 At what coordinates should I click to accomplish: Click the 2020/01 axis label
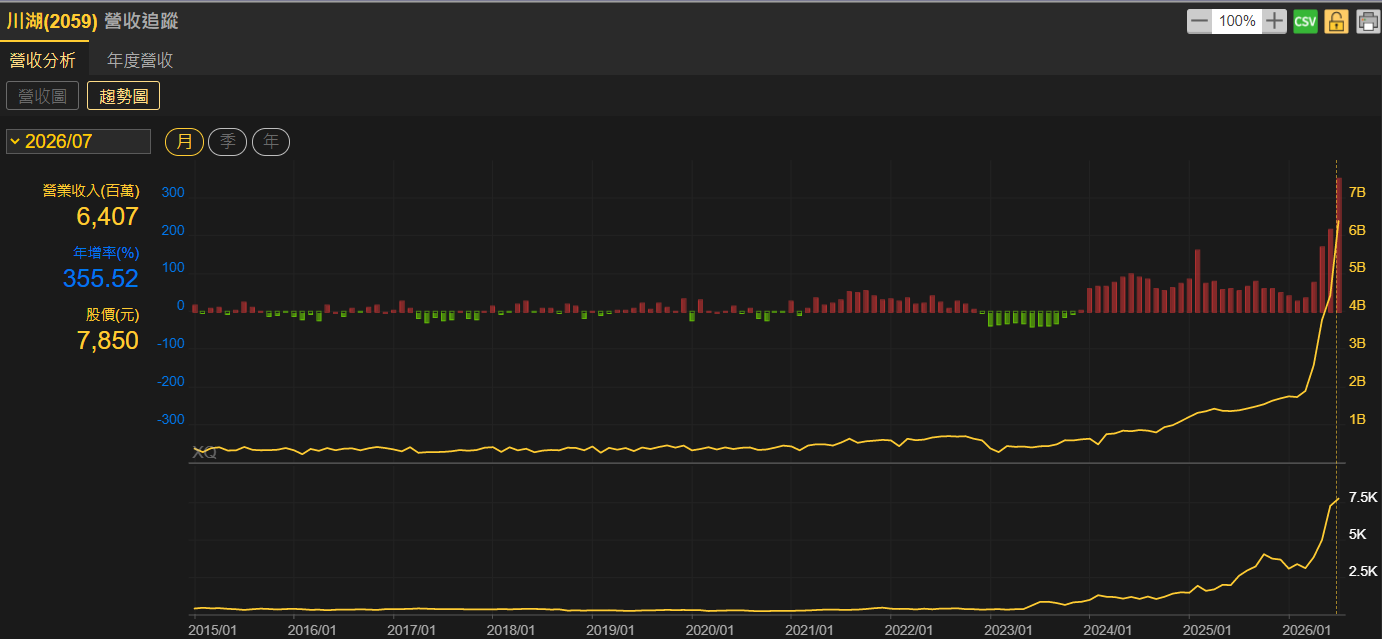(711, 630)
